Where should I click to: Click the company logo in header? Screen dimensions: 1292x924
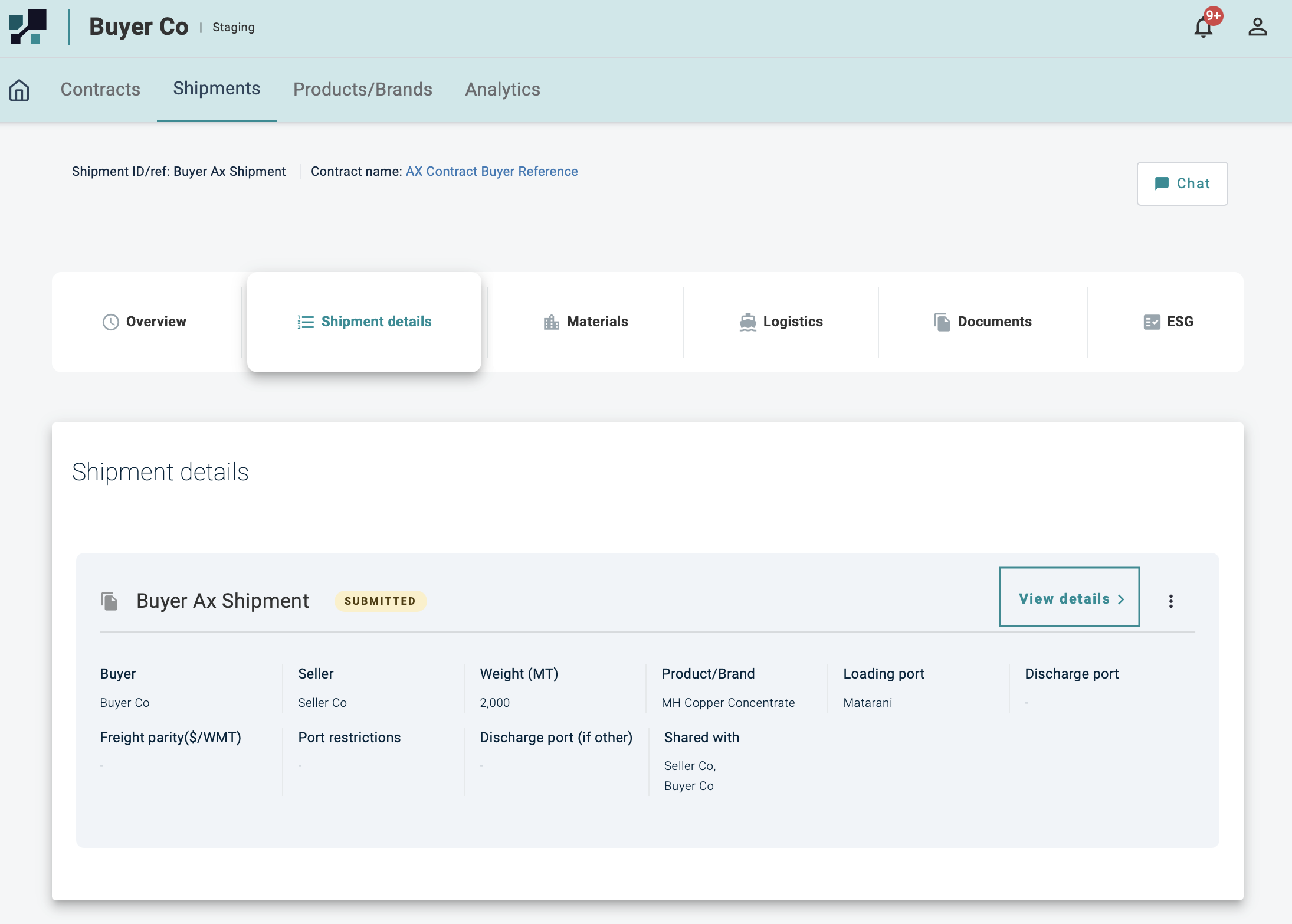click(x=28, y=27)
